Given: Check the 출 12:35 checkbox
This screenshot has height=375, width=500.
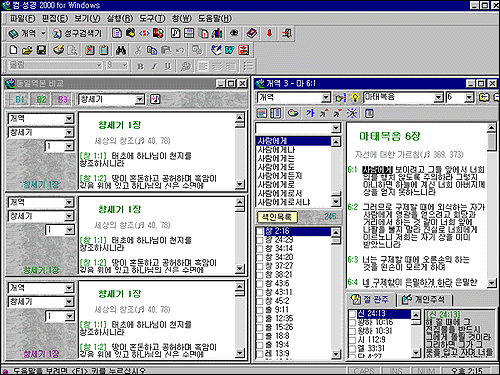Looking at the screenshot, I should point(260,318).
